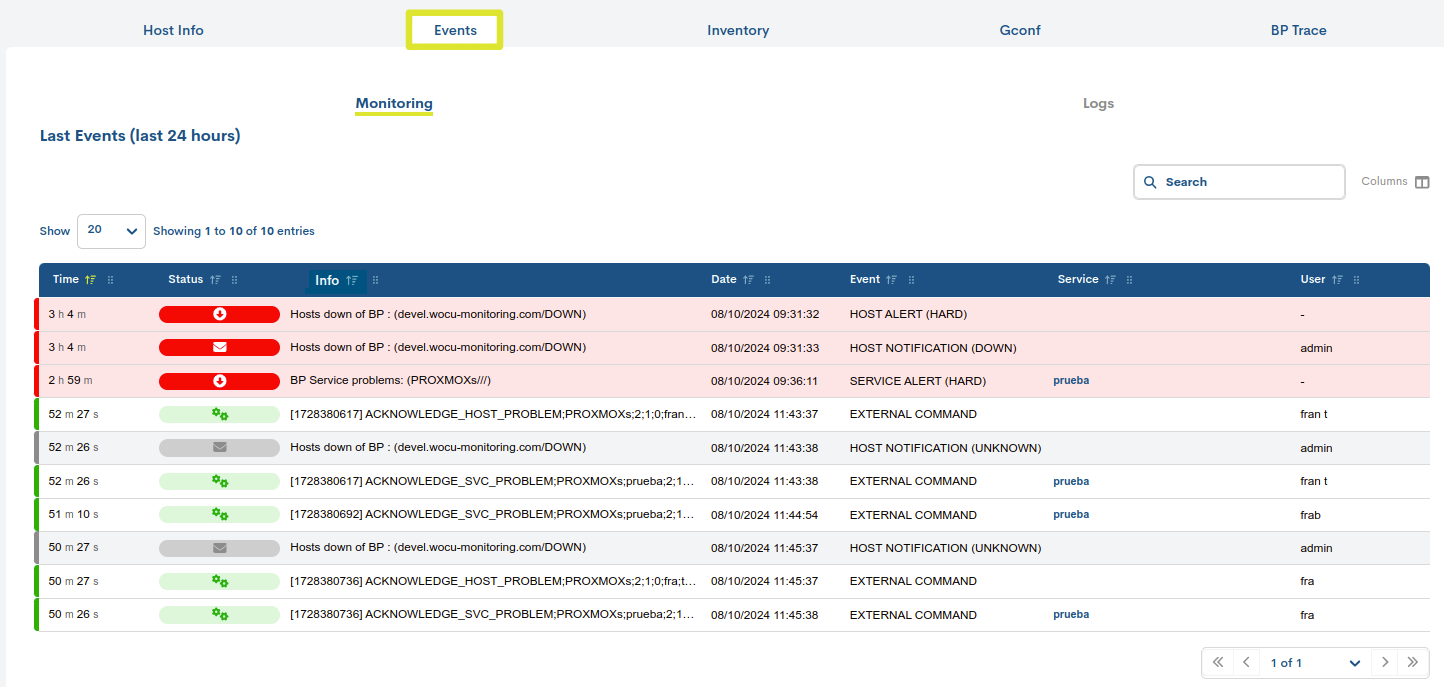Jump to the first page with double-chevron icon
This screenshot has height=687, width=1444.
pos(1218,662)
